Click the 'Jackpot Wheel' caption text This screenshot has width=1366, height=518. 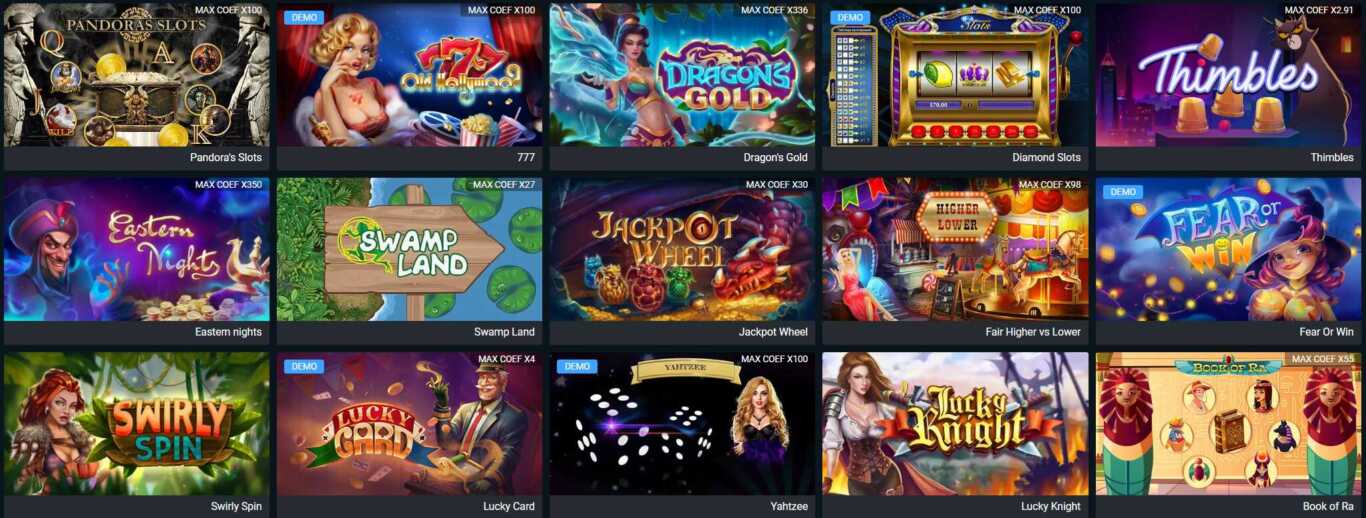coord(773,332)
